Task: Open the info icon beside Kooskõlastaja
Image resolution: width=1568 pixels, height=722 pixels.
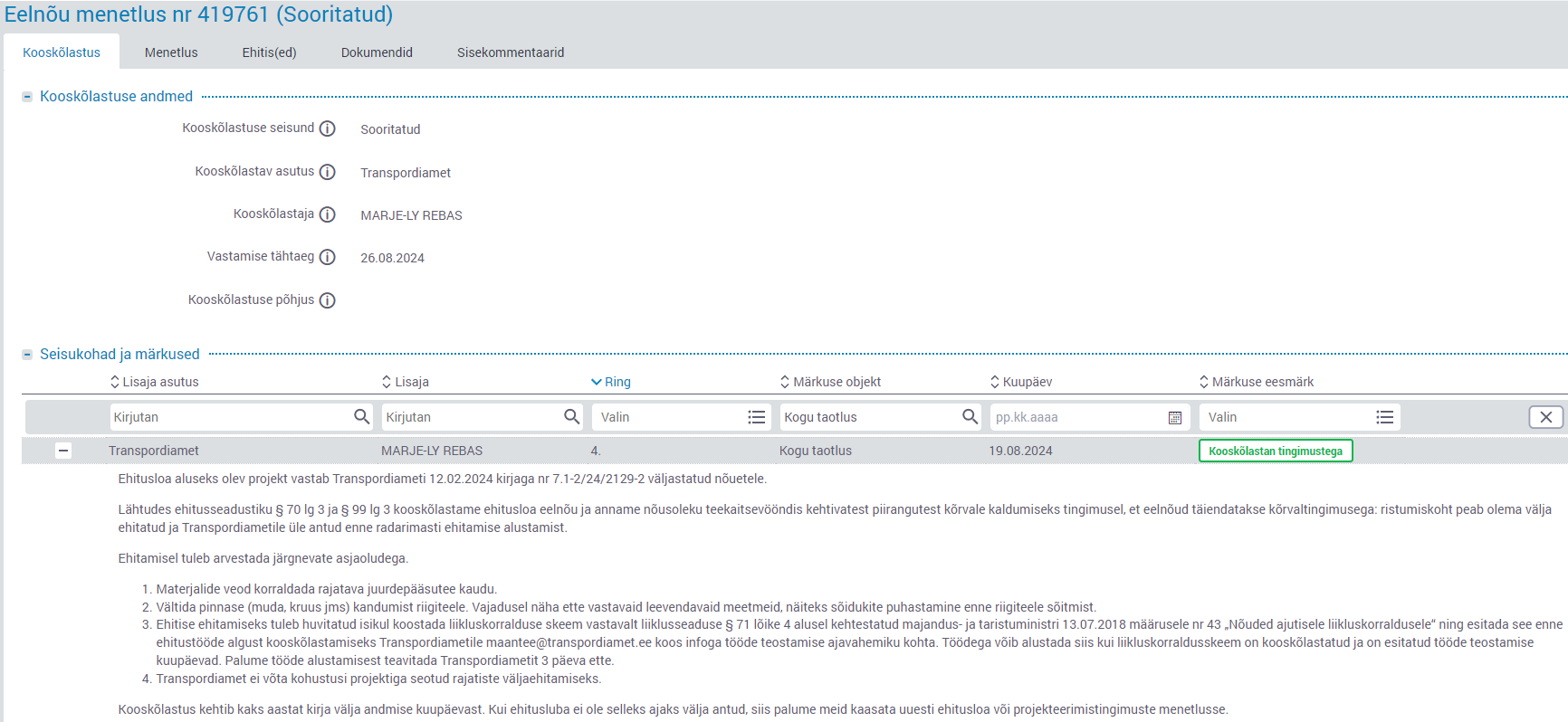Action: point(328,214)
